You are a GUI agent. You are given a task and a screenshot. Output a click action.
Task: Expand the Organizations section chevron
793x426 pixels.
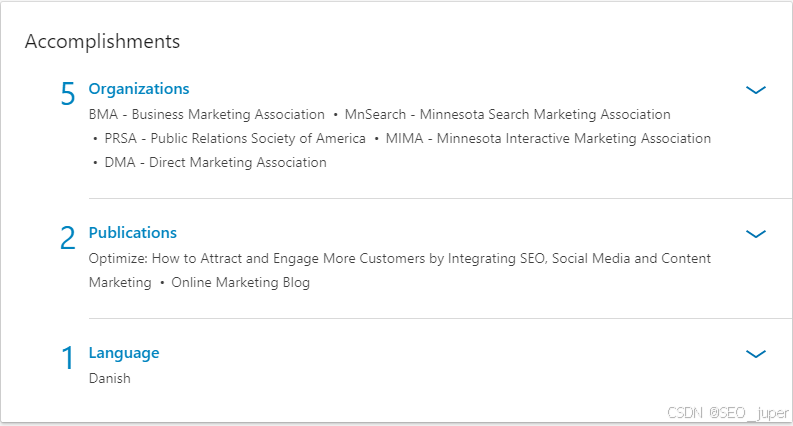click(x=756, y=90)
